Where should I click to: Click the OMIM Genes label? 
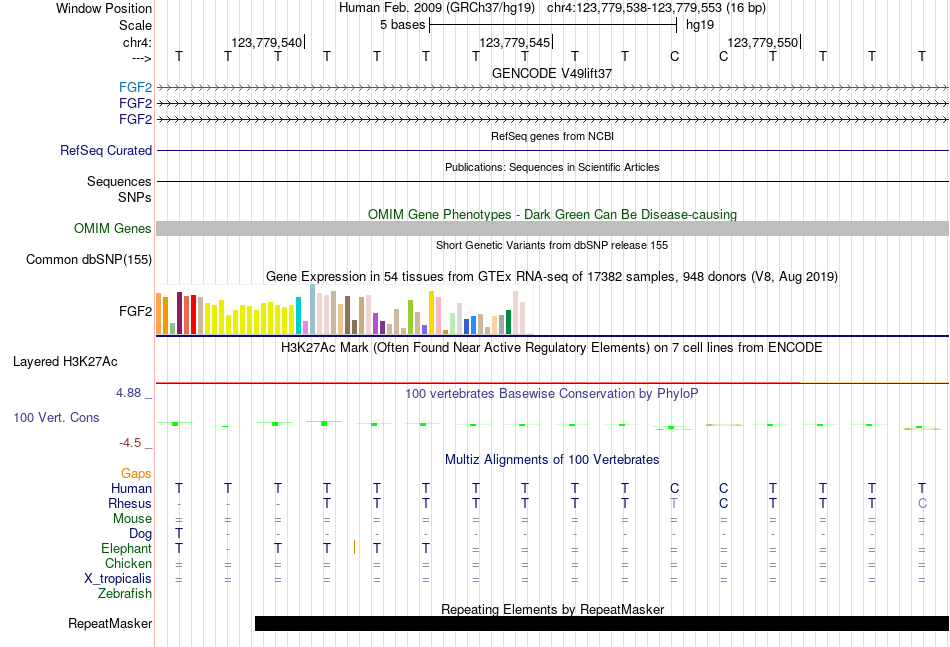pyautogui.click(x=112, y=228)
